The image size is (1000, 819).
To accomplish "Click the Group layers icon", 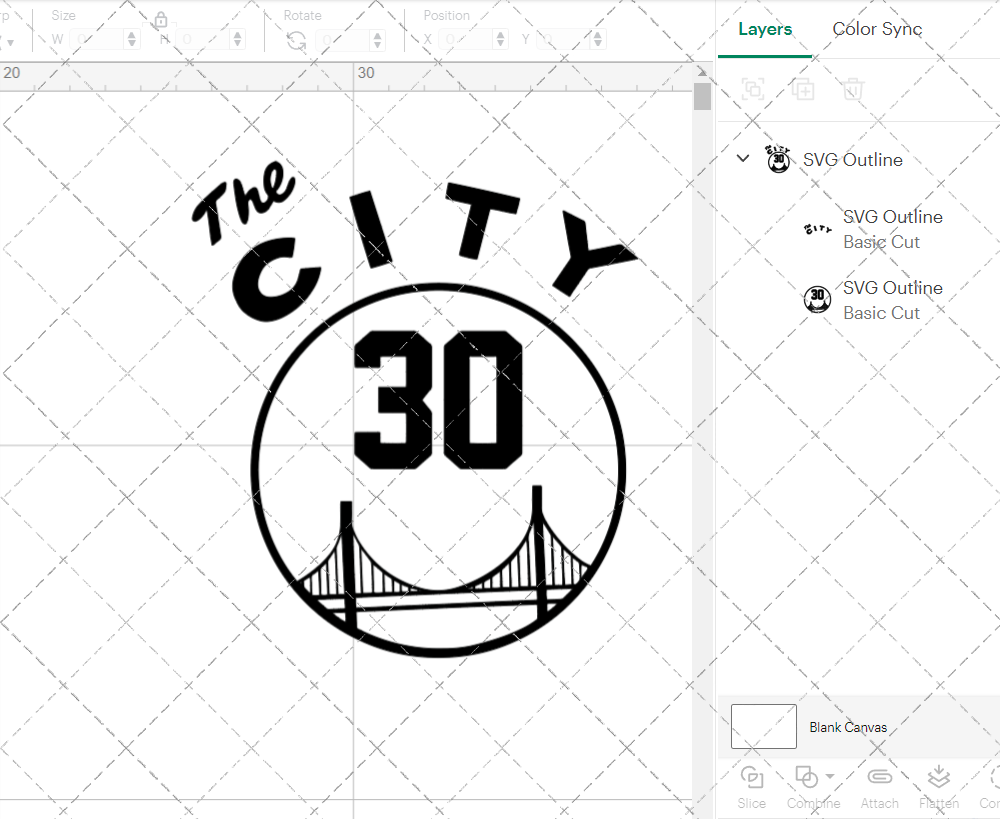I will (x=752, y=89).
